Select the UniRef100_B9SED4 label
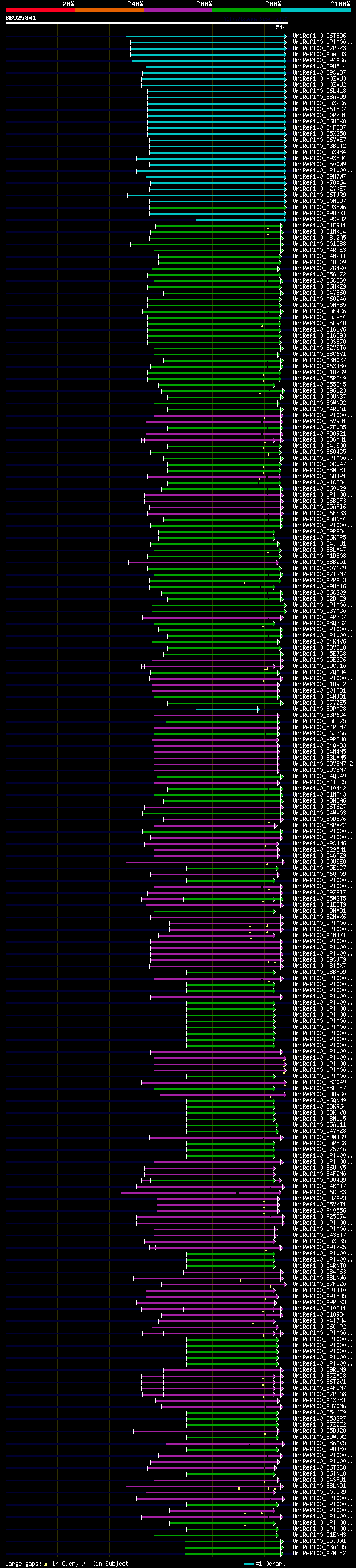356x1568 pixels. click(x=319, y=159)
